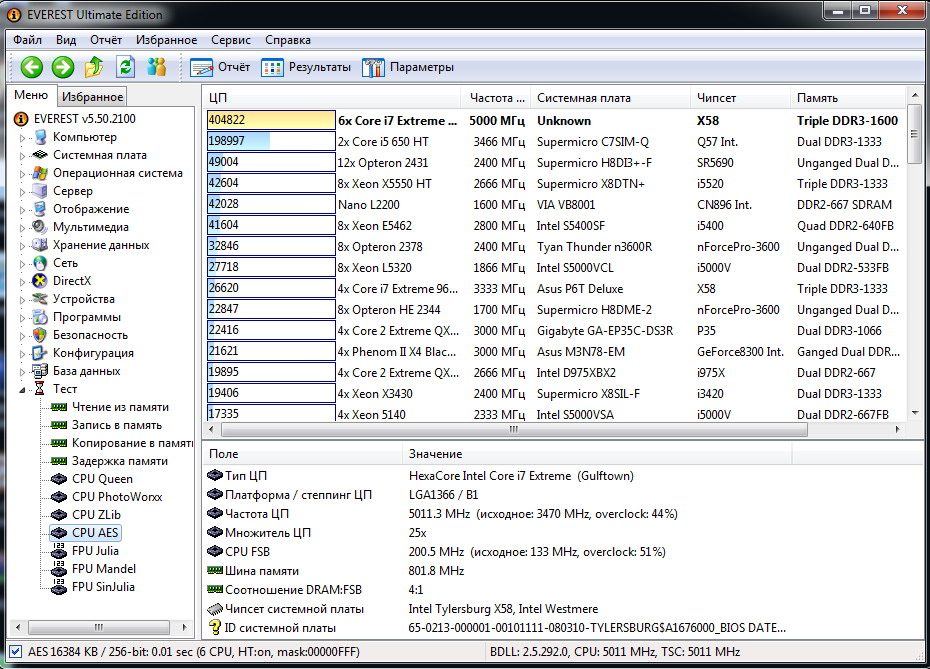Click the Безопасность shield icon
Image resolution: width=930 pixels, height=669 pixels.
[x=40, y=335]
